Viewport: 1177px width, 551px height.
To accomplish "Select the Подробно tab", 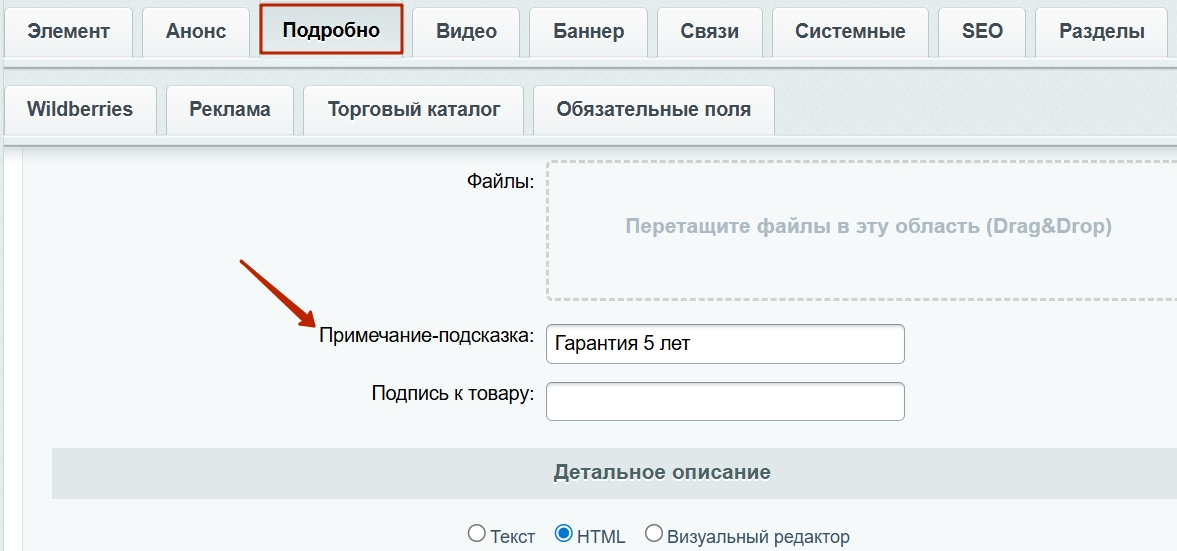I will (x=331, y=30).
